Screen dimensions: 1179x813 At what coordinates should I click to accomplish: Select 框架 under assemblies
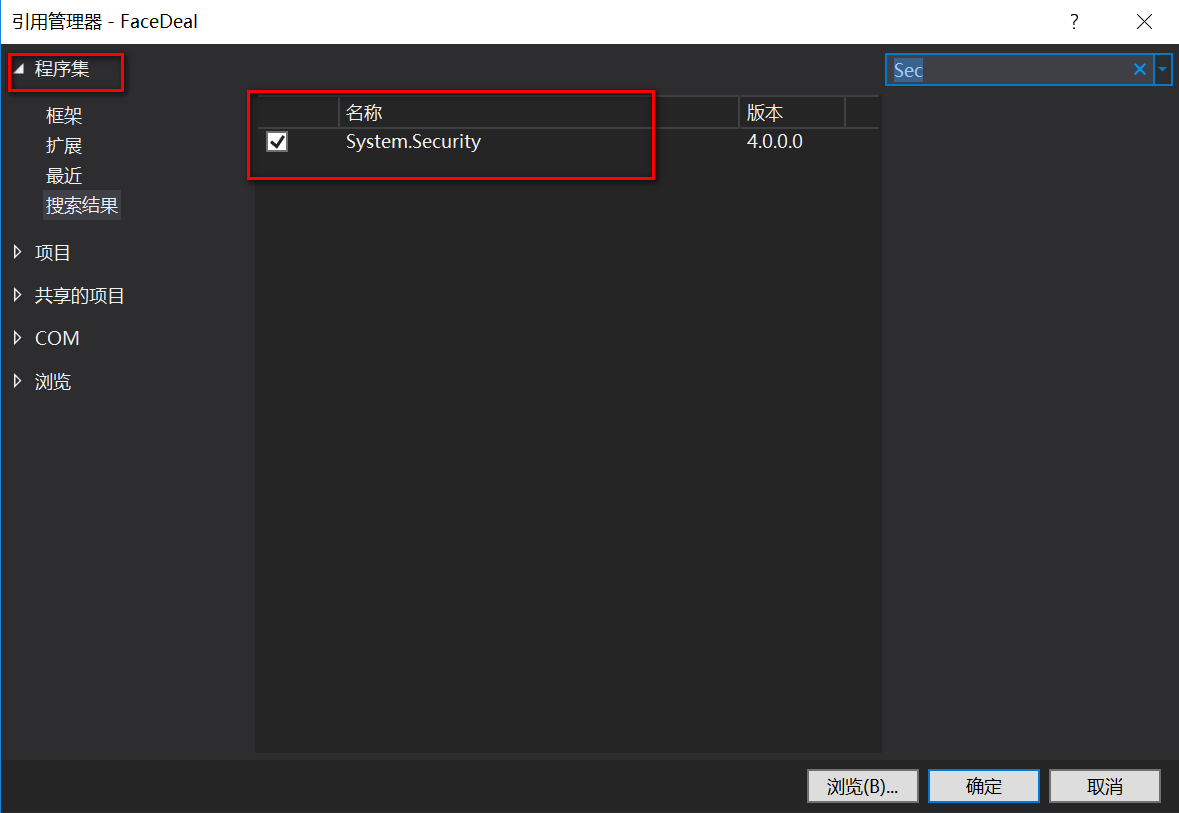click(x=64, y=116)
